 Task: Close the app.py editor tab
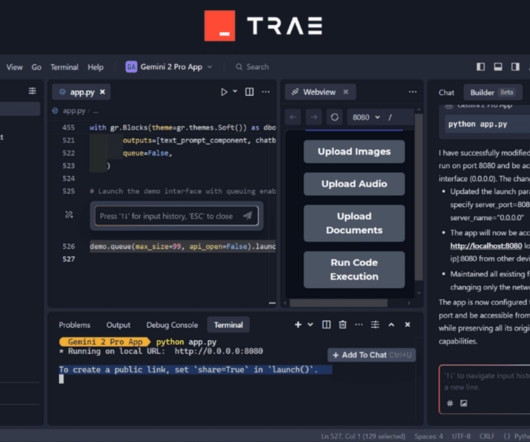pos(102,92)
